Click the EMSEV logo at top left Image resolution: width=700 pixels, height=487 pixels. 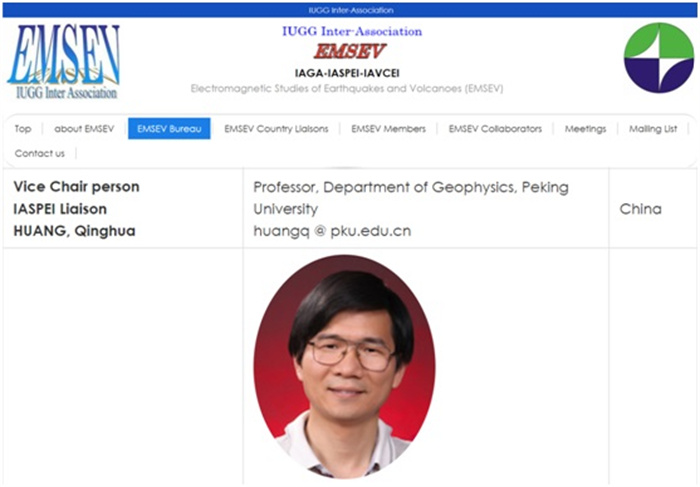(63, 62)
